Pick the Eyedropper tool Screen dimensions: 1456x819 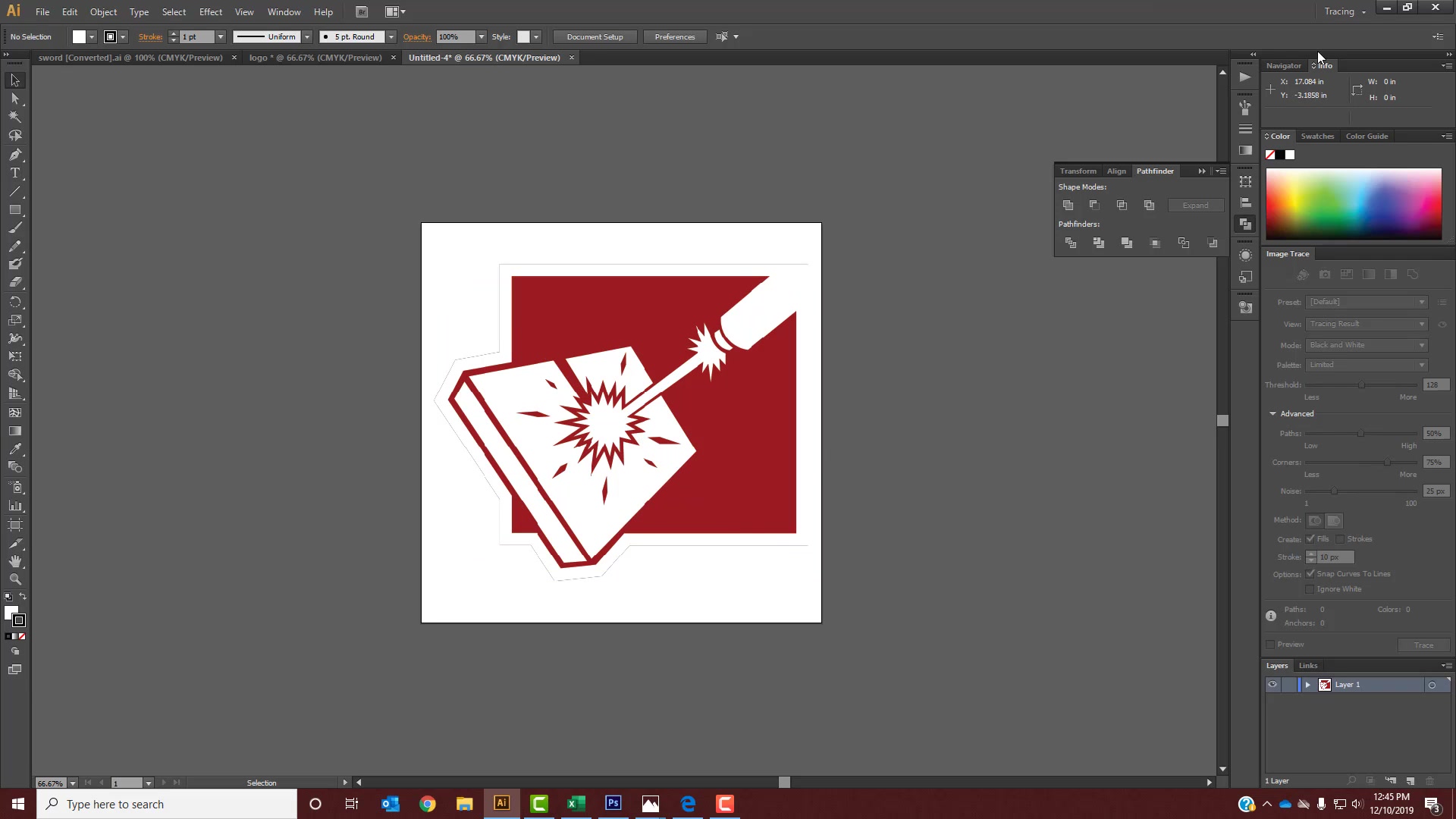coord(15,449)
